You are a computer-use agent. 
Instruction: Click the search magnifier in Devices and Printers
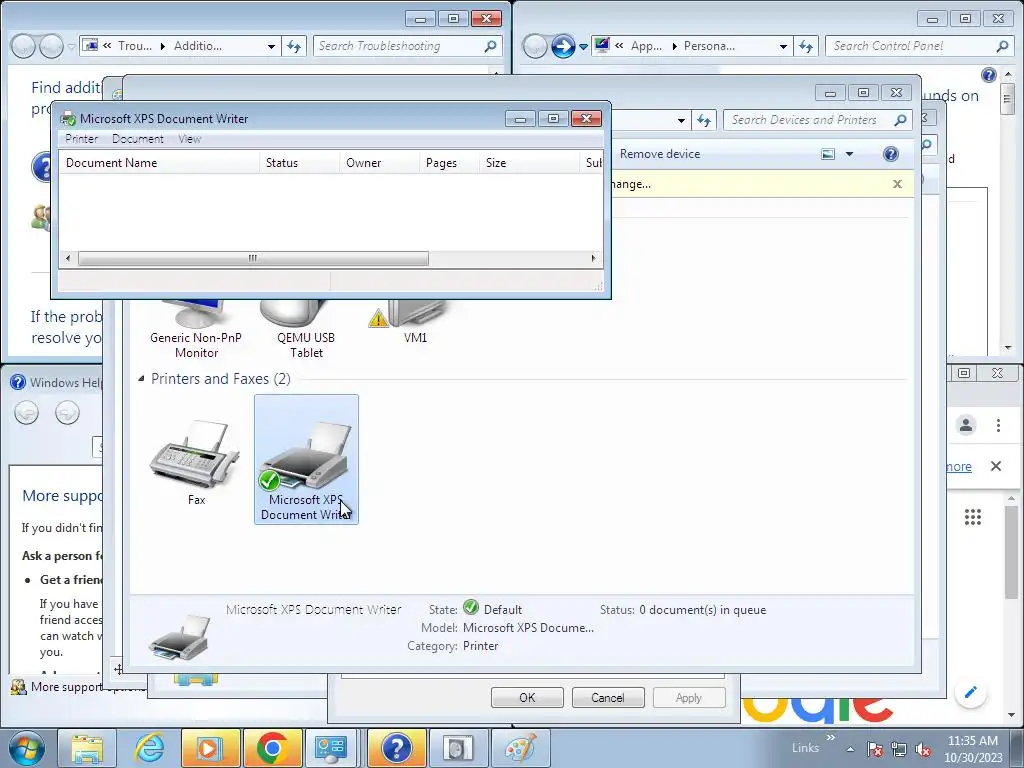point(901,120)
